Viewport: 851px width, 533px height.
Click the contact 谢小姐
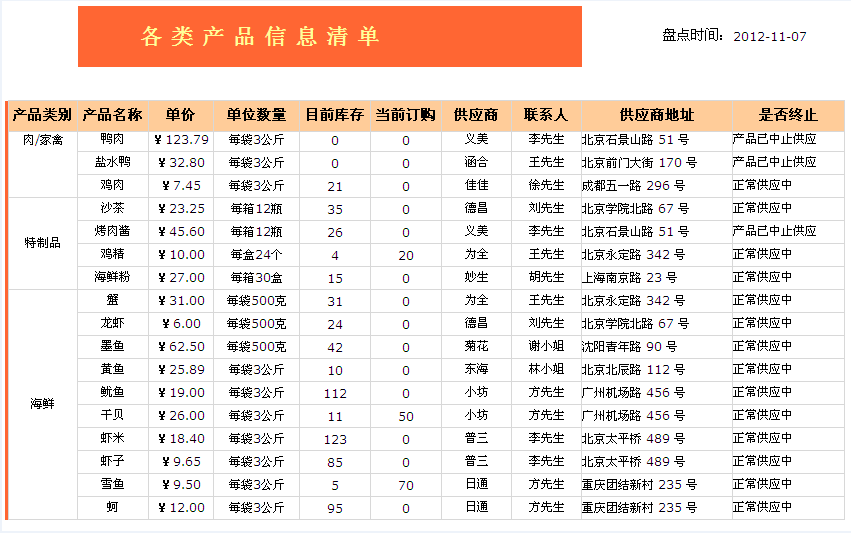click(x=547, y=346)
